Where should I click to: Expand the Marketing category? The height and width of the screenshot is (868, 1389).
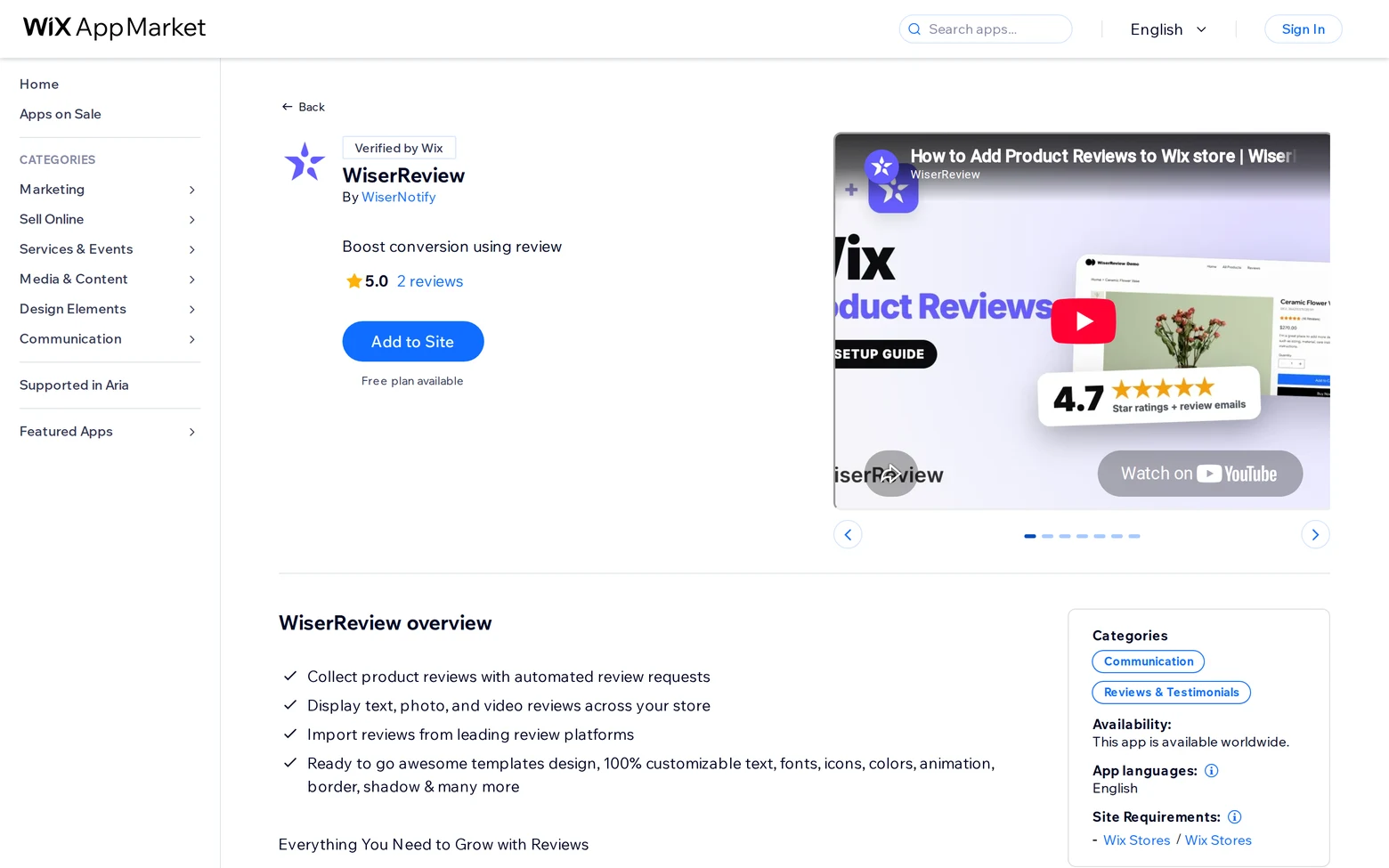coord(110,190)
